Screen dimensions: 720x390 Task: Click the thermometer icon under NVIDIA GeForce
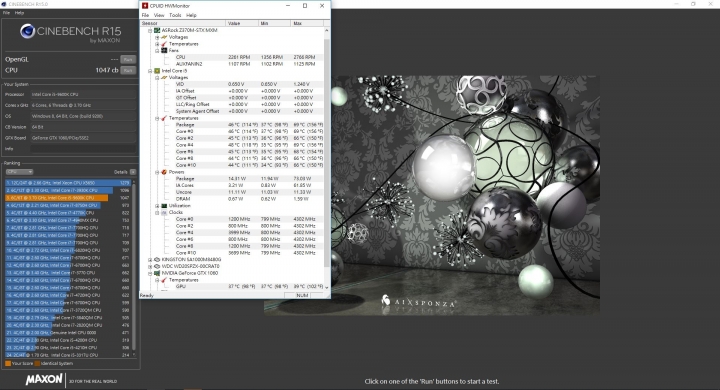(x=164, y=280)
